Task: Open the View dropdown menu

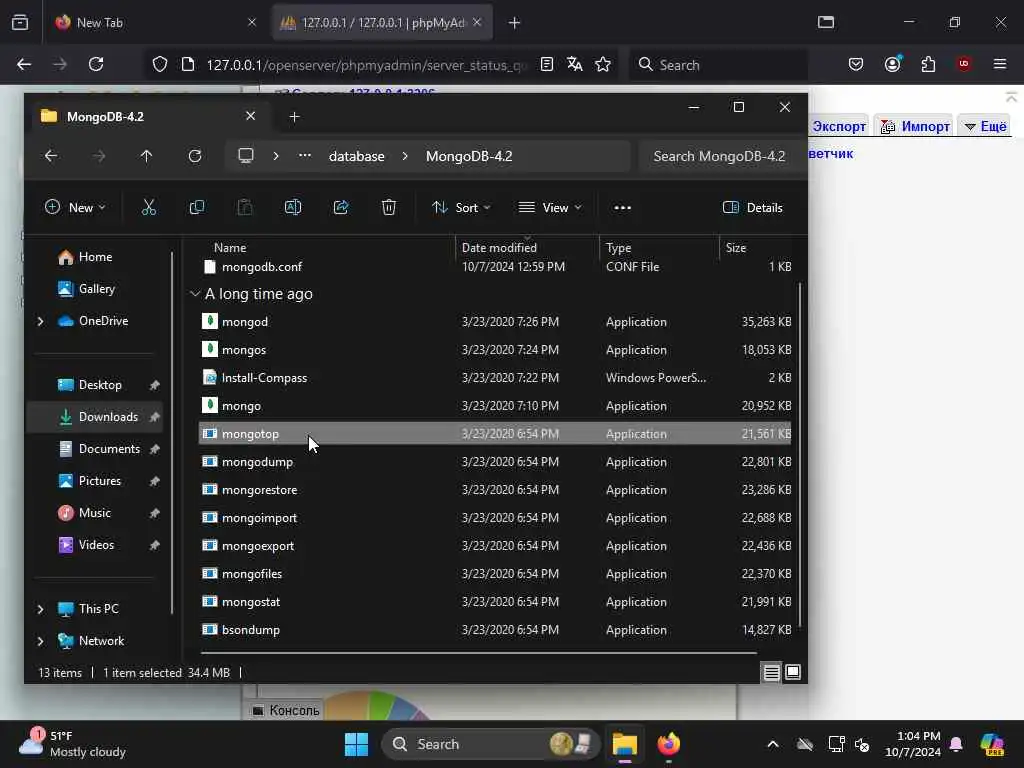Action: point(550,208)
